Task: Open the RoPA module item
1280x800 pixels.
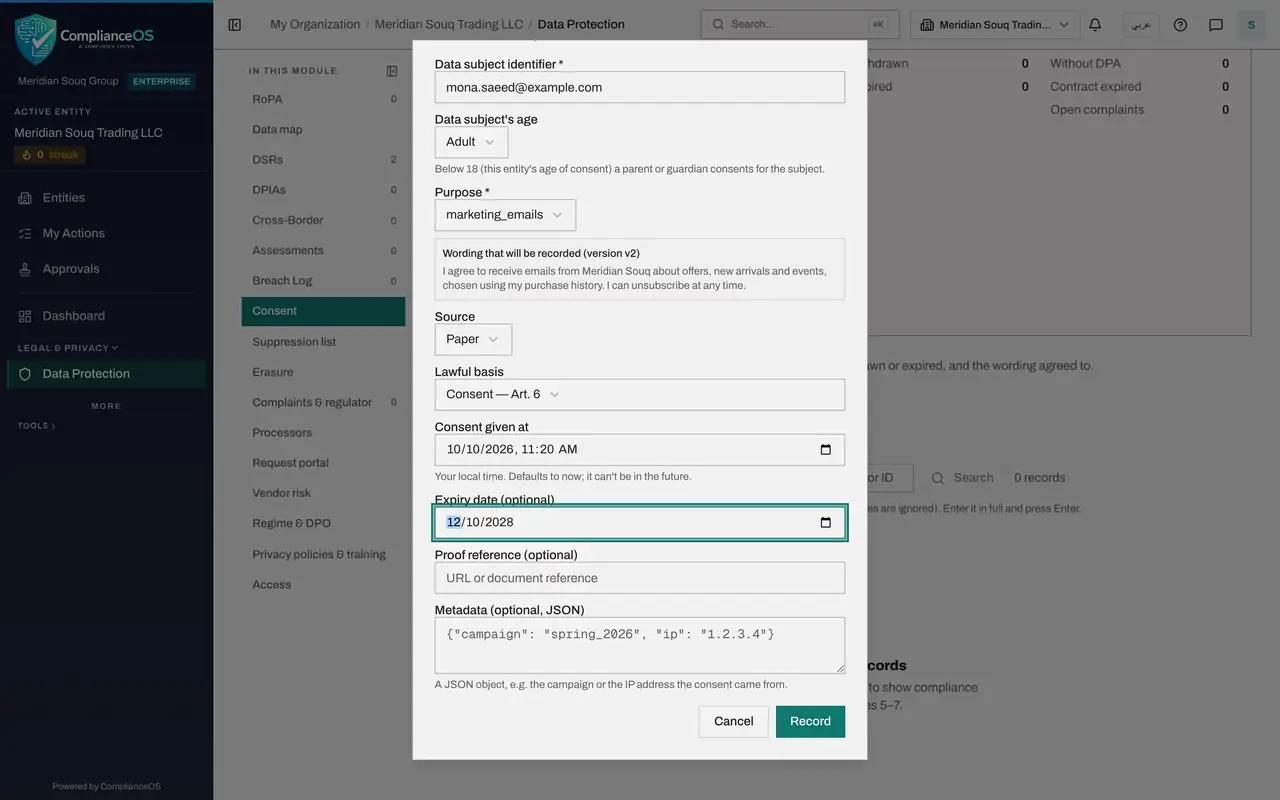Action: [x=324, y=99]
